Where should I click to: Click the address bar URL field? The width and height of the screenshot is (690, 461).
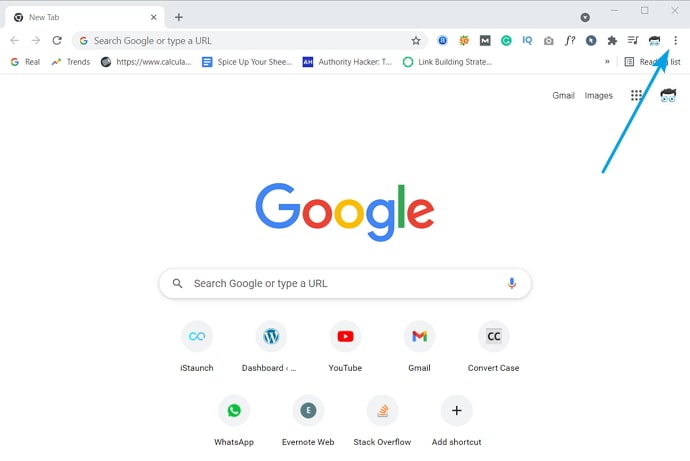pyautogui.click(x=250, y=41)
